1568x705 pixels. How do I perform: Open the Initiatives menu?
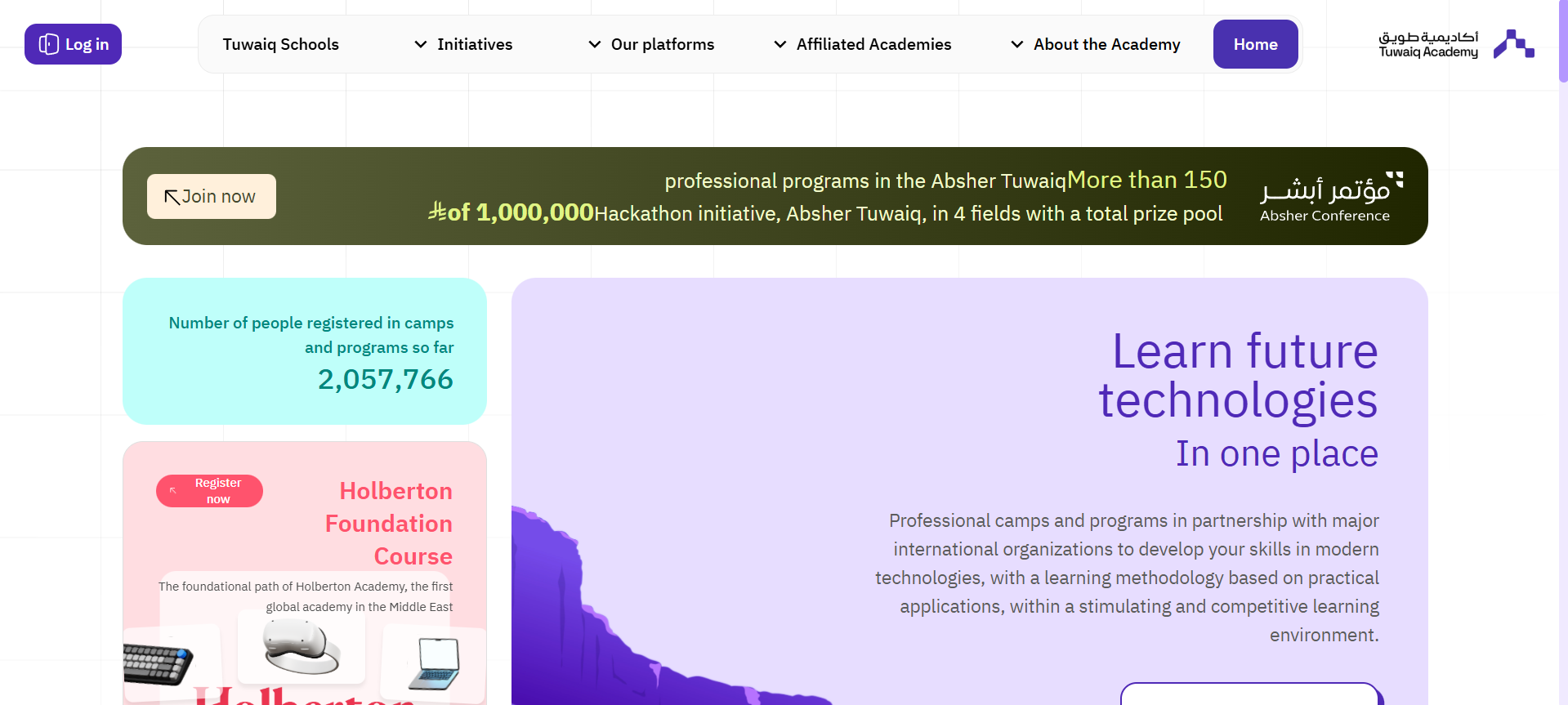[x=475, y=44]
